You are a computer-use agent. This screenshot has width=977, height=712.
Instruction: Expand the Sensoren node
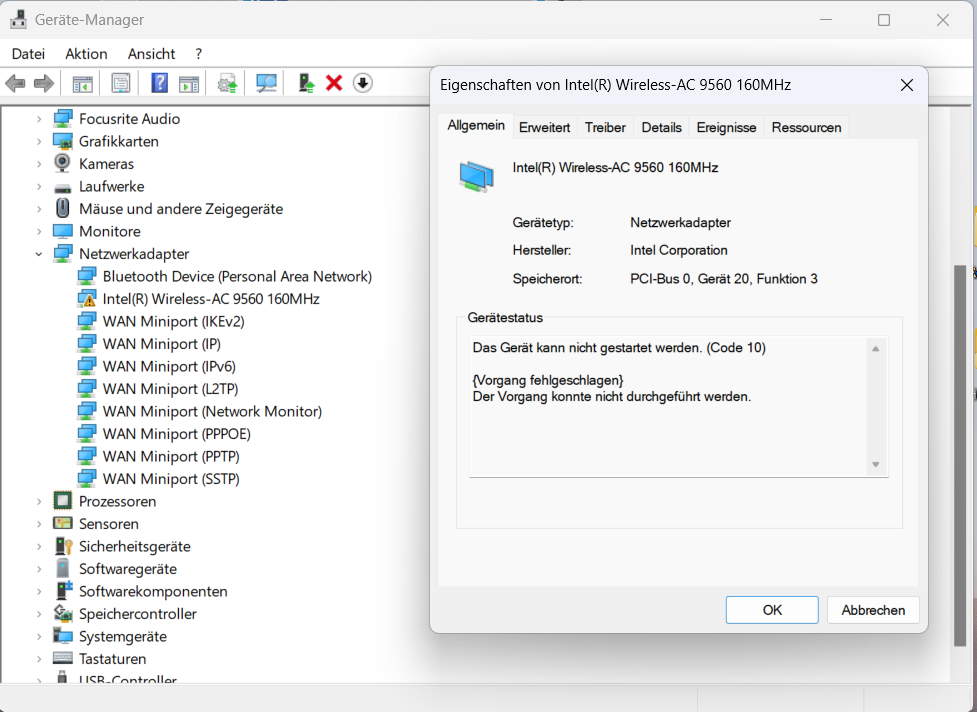(x=39, y=524)
